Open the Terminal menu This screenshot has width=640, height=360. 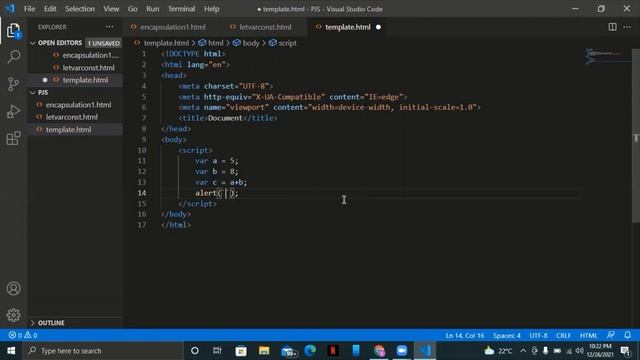182,9
